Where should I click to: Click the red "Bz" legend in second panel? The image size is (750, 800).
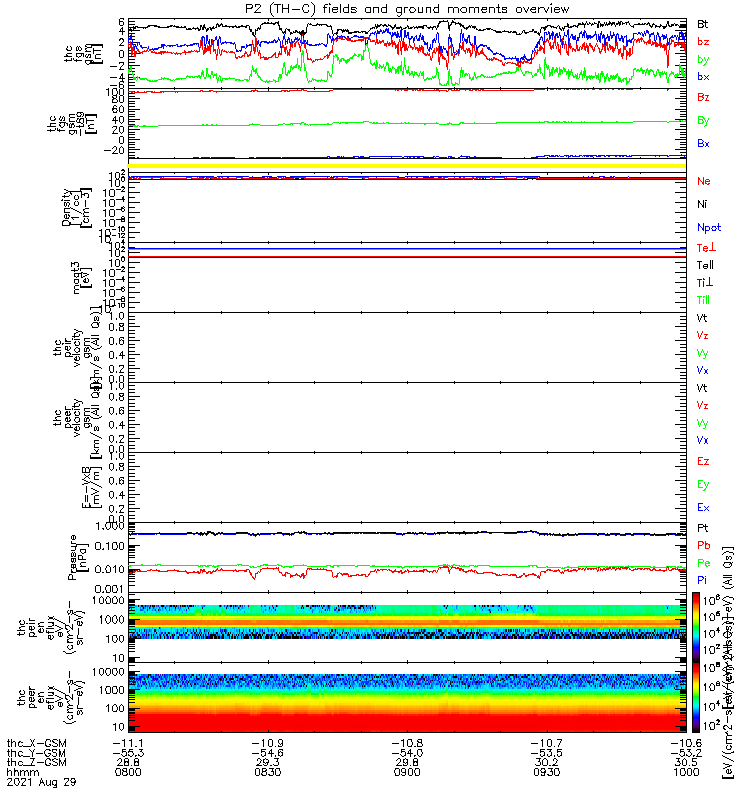[703, 97]
